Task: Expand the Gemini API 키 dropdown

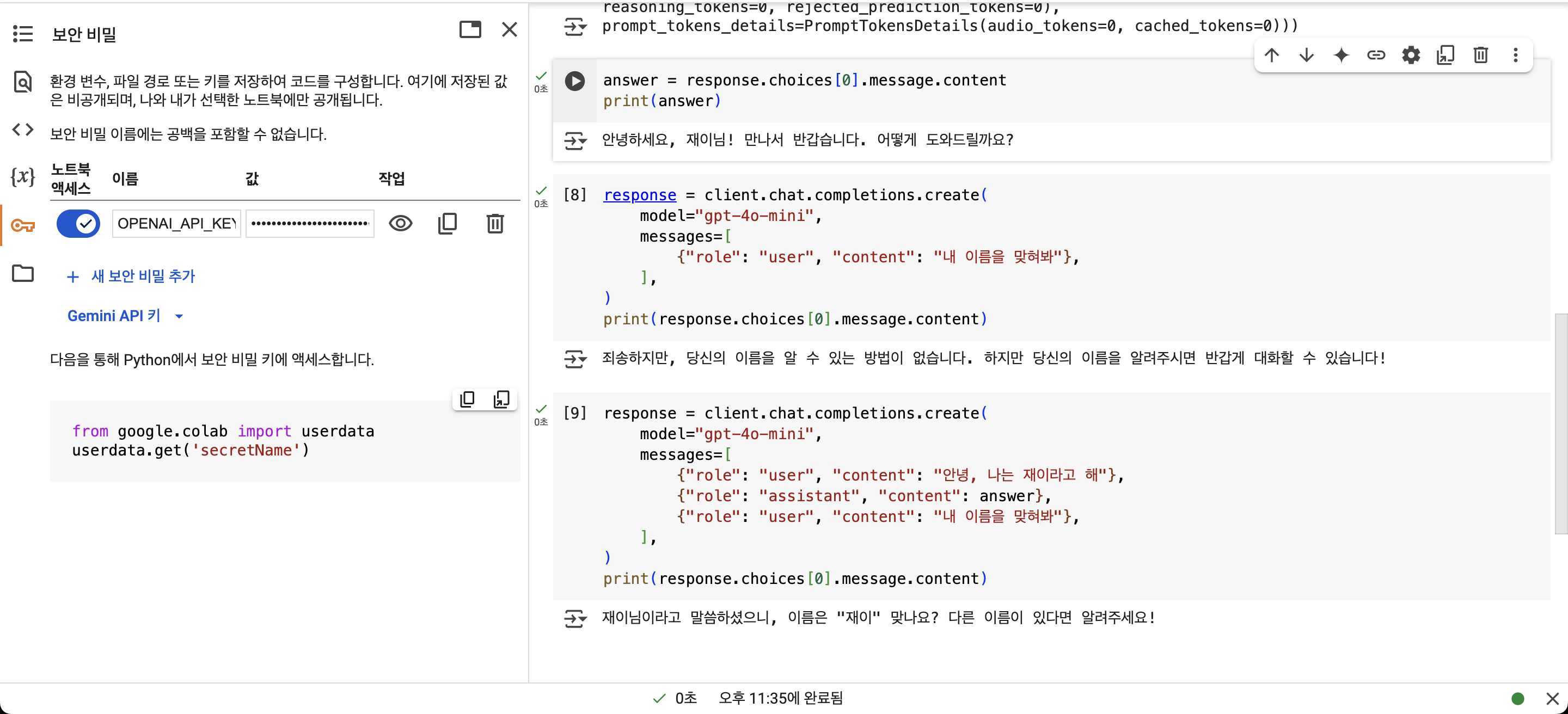Action: click(179, 316)
